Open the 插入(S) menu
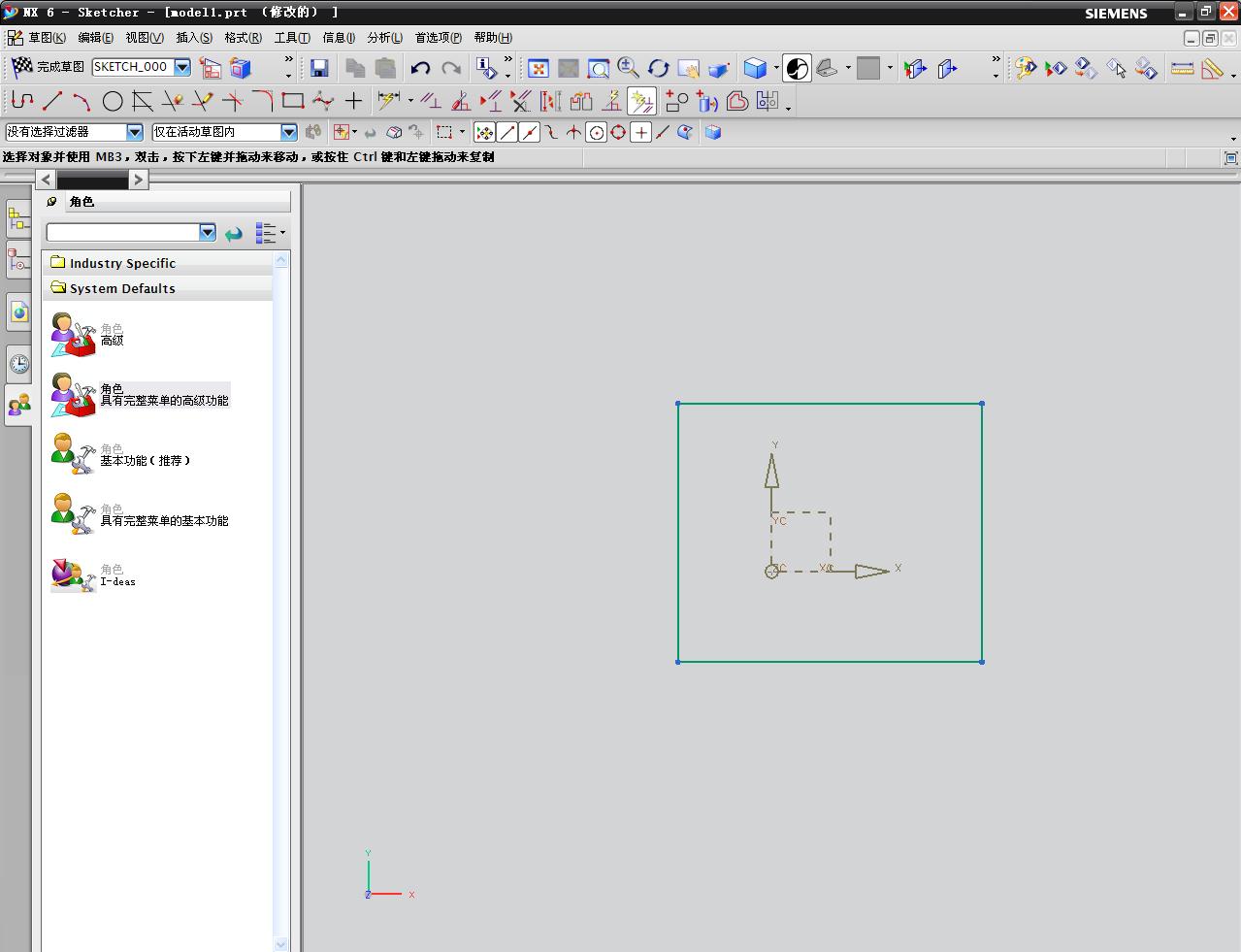 tap(194, 38)
